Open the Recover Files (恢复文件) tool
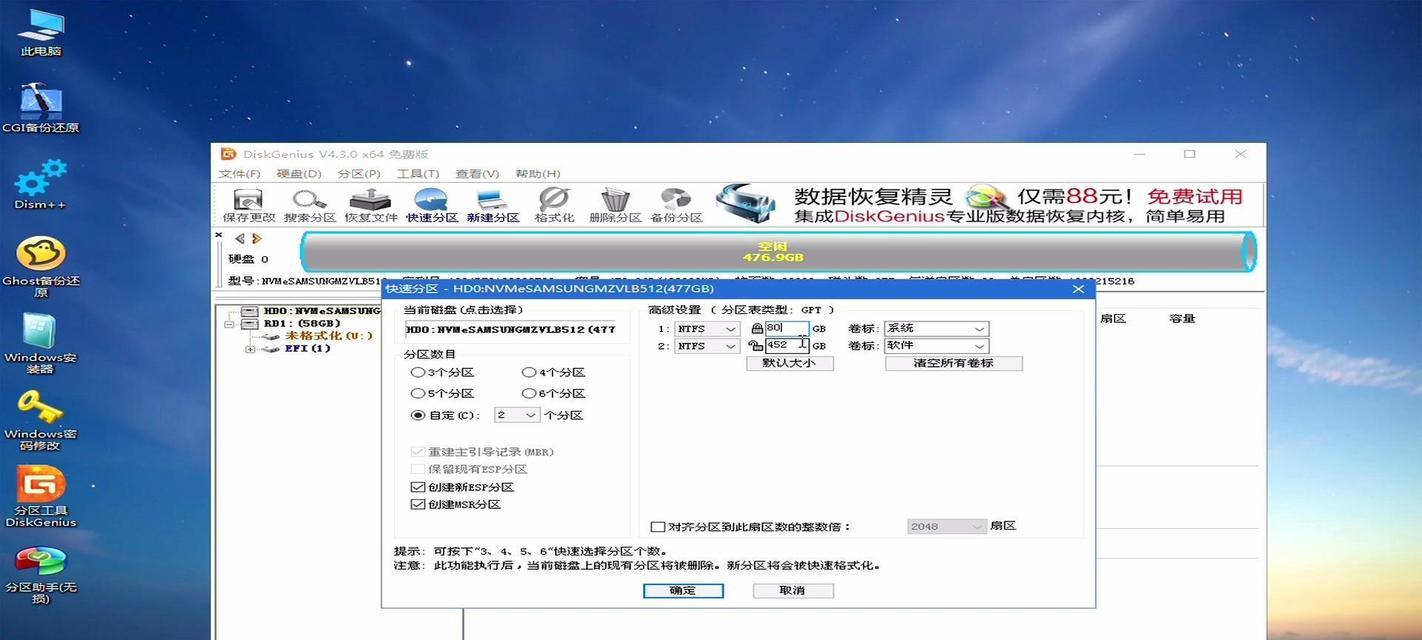This screenshot has width=1422, height=640. coord(371,205)
